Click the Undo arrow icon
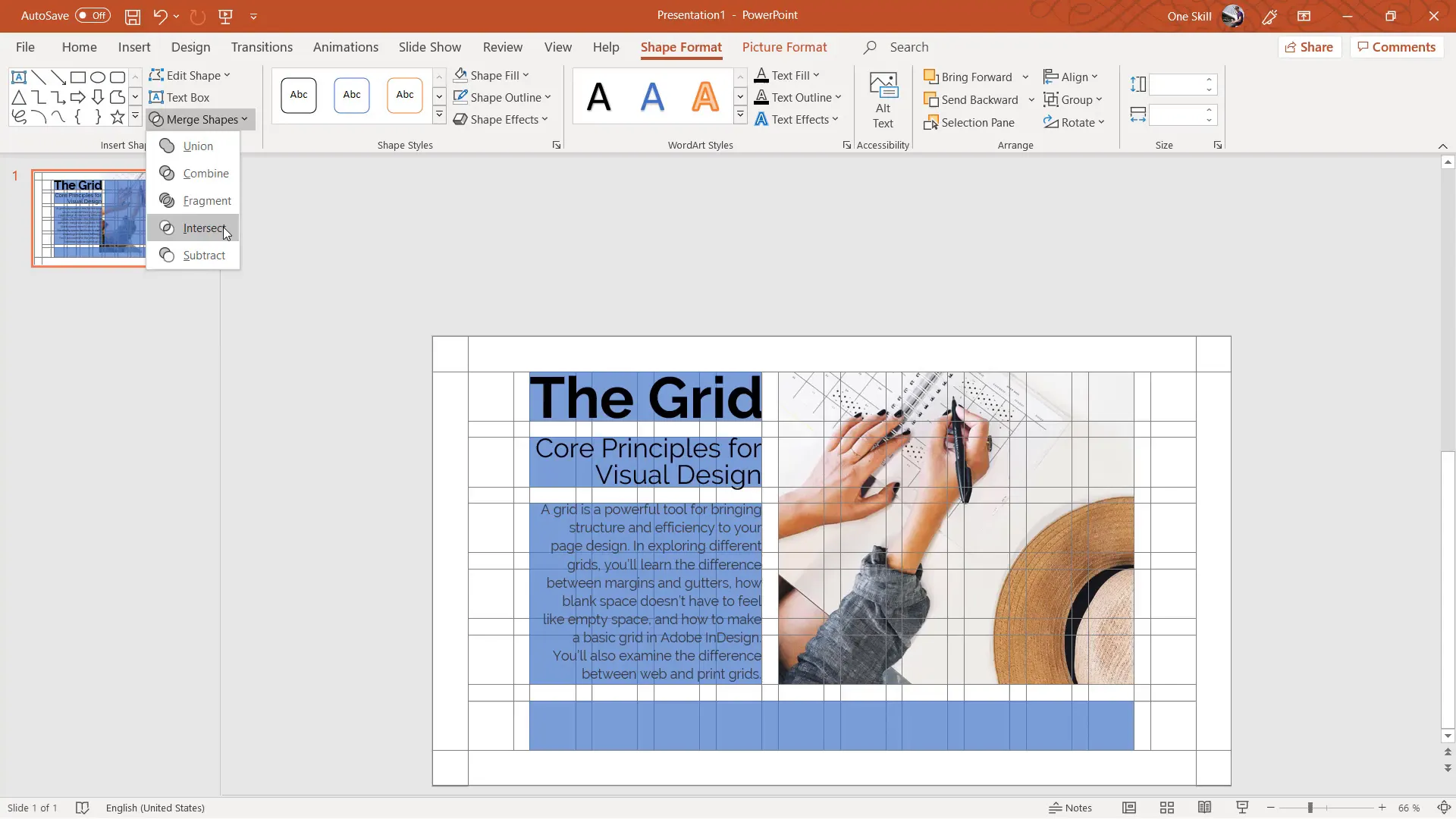Image resolution: width=1456 pixels, height=819 pixels. click(x=159, y=16)
